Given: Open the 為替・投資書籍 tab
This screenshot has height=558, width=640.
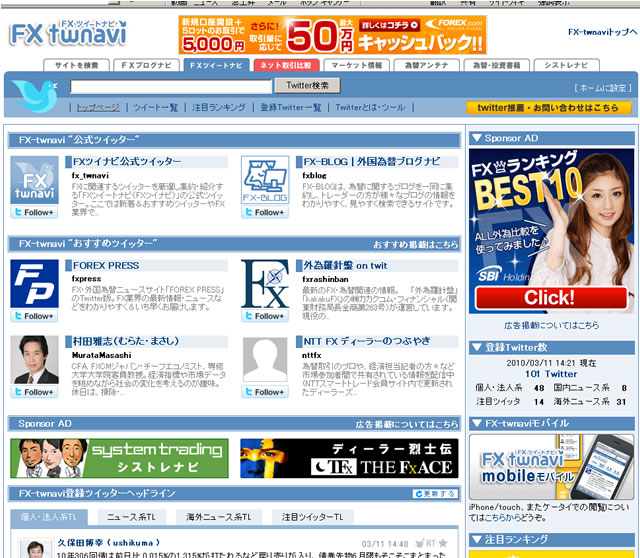Looking at the screenshot, I should click(x=496, y=65).
